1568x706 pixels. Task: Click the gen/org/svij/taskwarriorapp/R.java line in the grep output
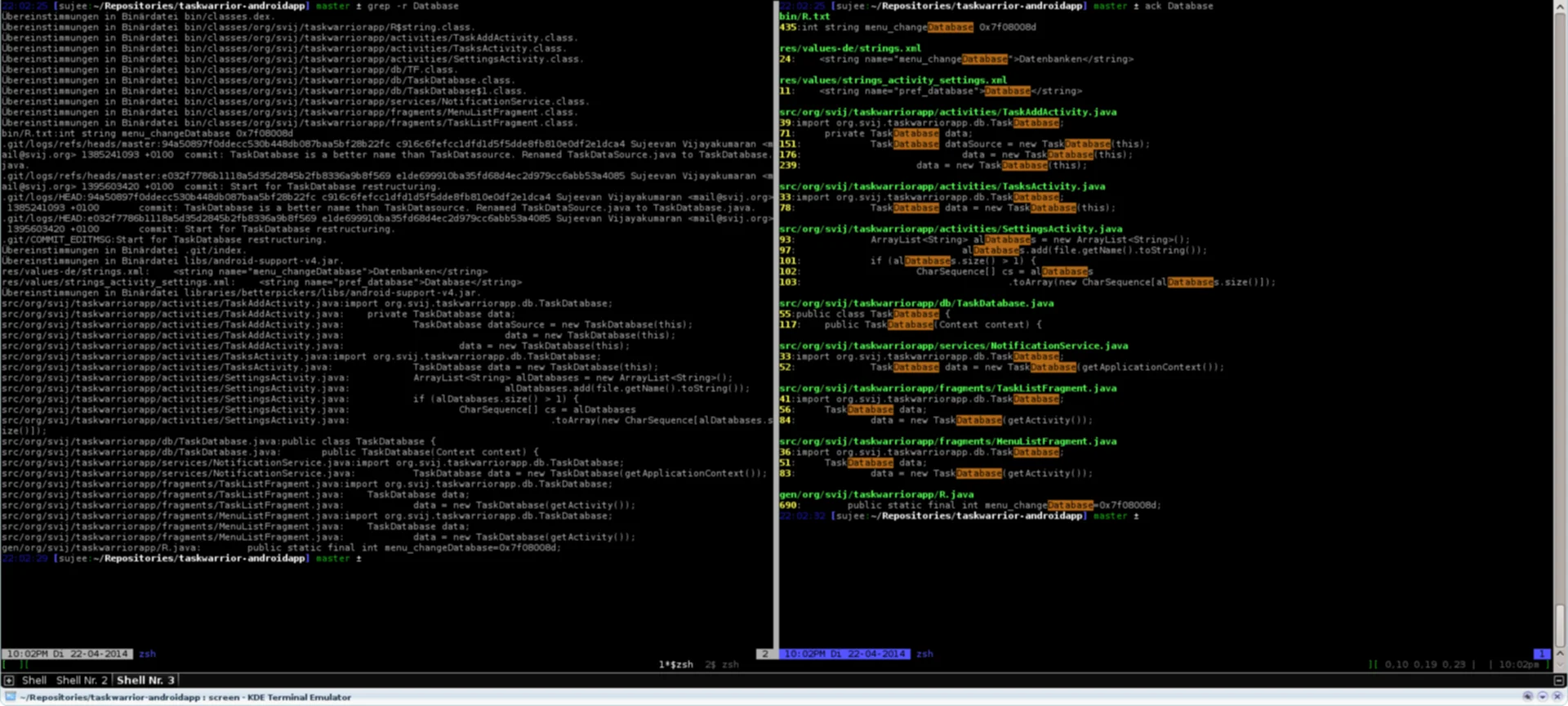[x=282, y=547]
